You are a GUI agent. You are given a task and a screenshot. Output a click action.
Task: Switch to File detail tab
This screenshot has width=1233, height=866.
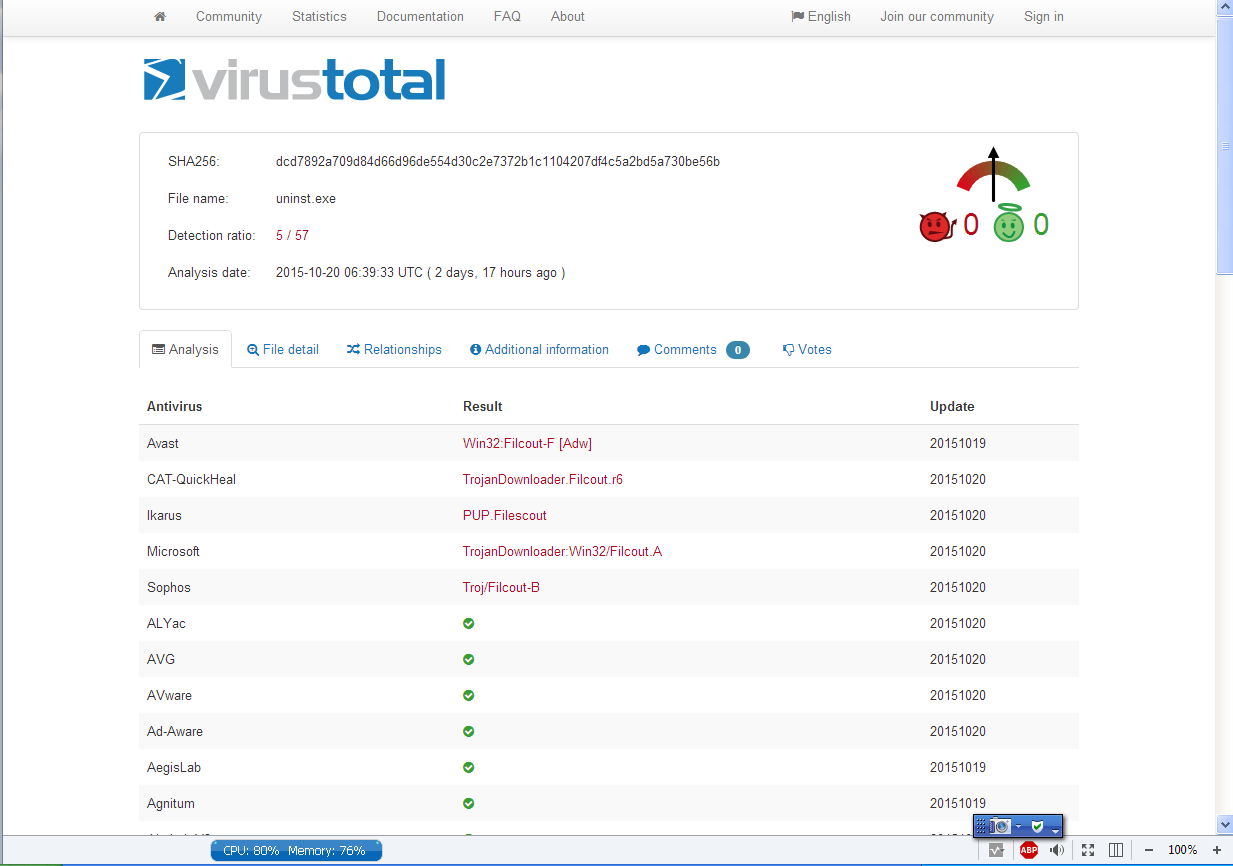(x=283, y=349)
